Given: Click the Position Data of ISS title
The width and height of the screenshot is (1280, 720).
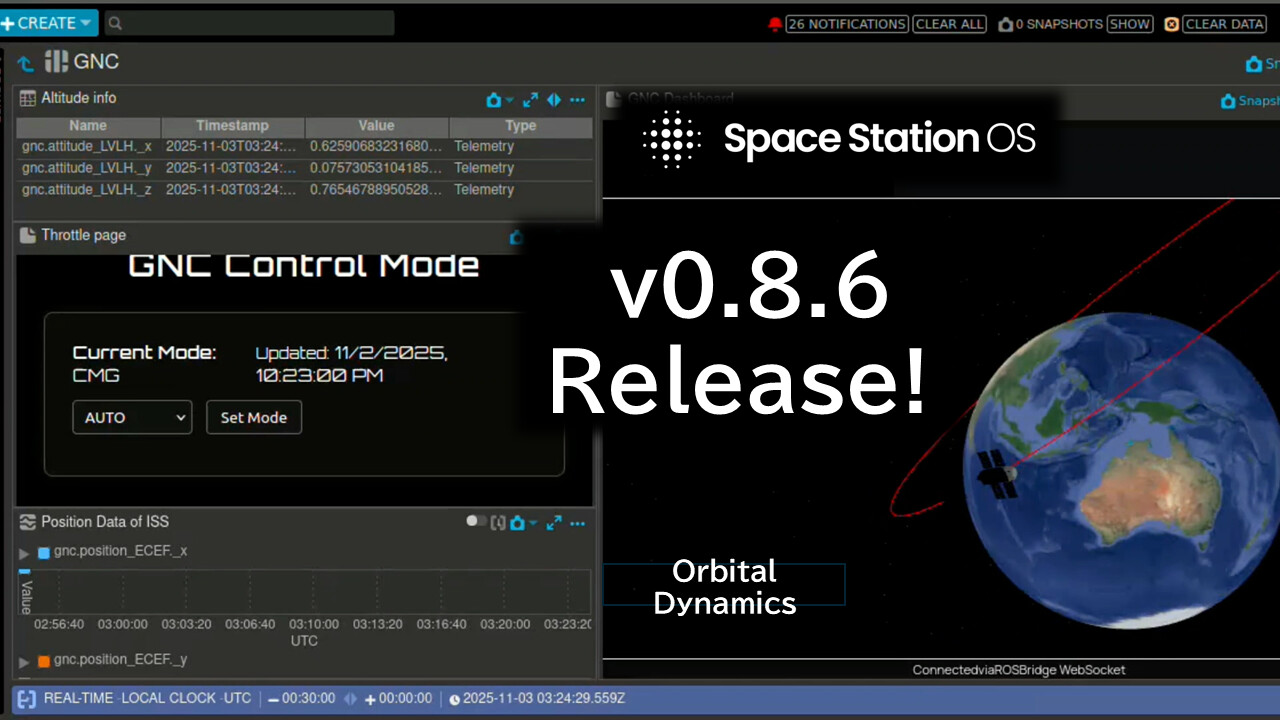Looking at the screenshot, I should [x=105, y=521].
